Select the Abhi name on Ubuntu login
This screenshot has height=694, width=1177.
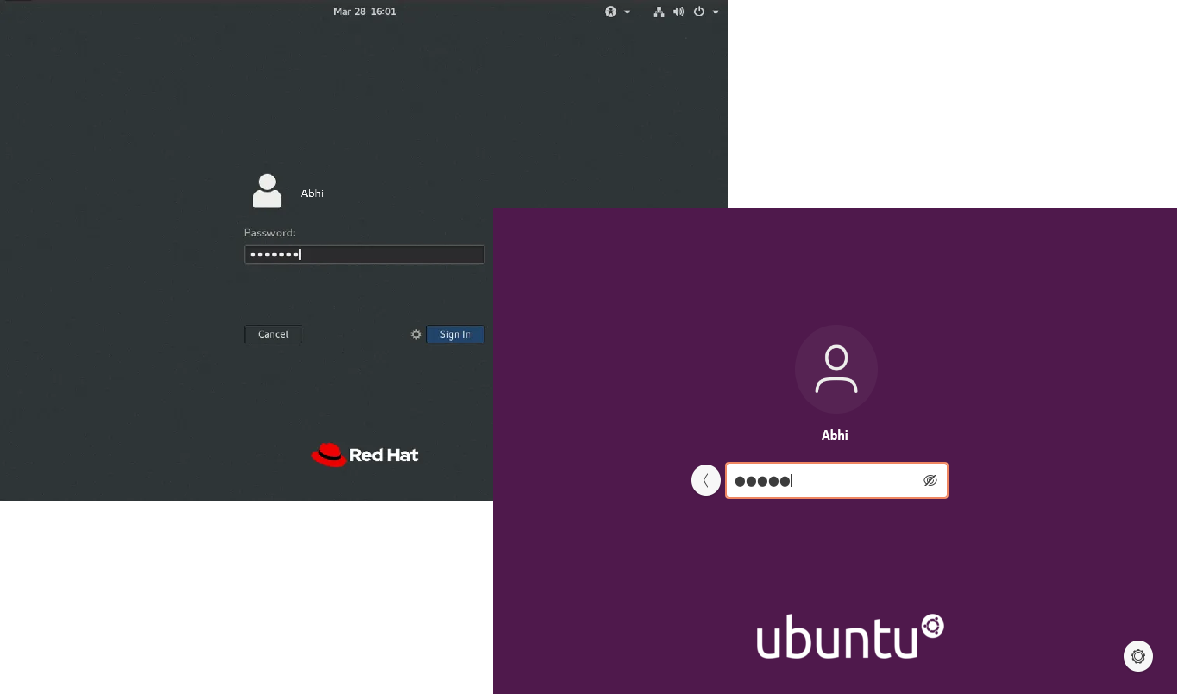pos(836,435)
